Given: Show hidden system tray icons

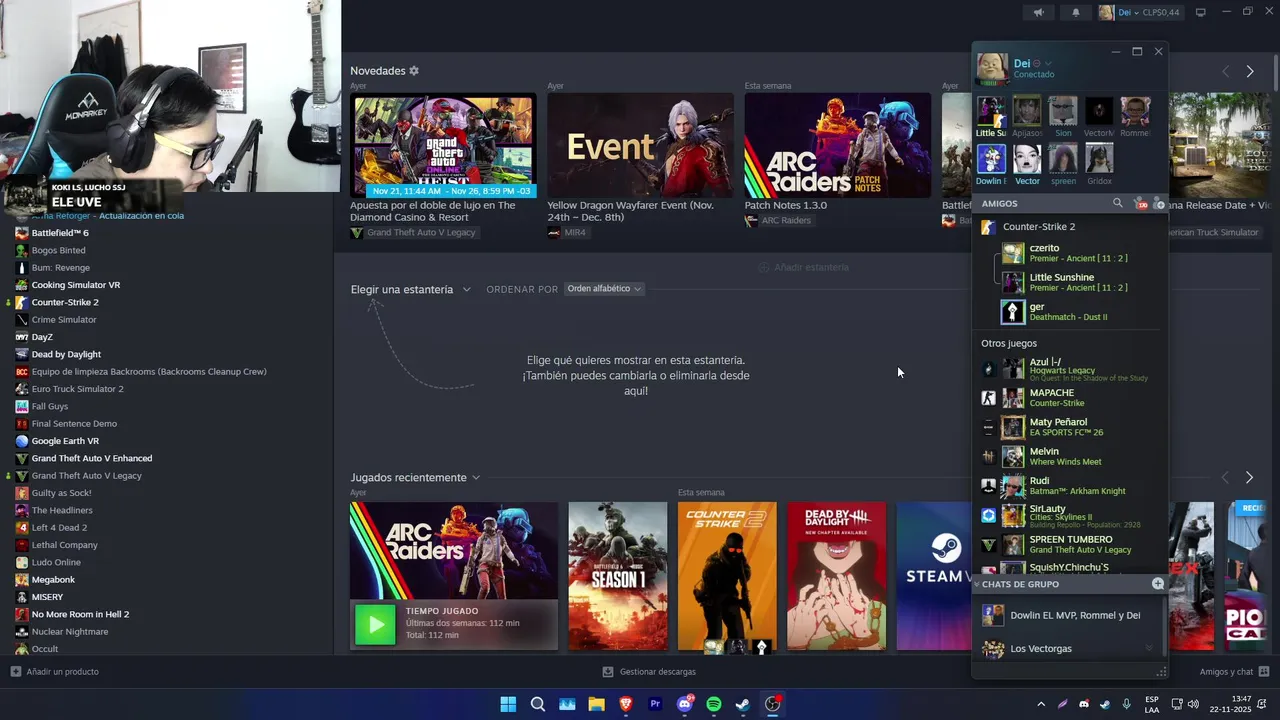Looking at the screenshot, I should pos(1041,704).
